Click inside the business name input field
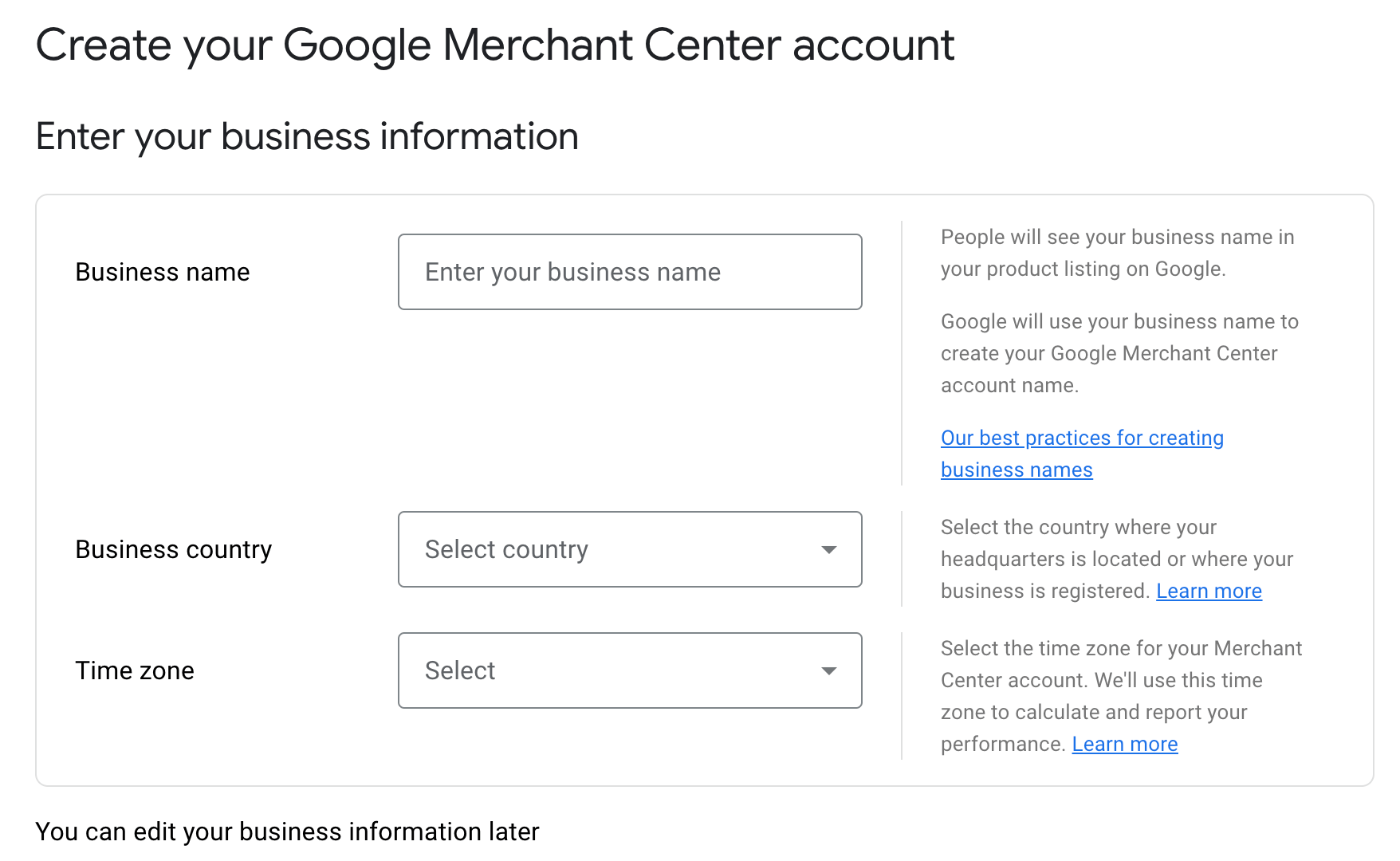This screenshot has height=861, width=1400. (630, 272)
